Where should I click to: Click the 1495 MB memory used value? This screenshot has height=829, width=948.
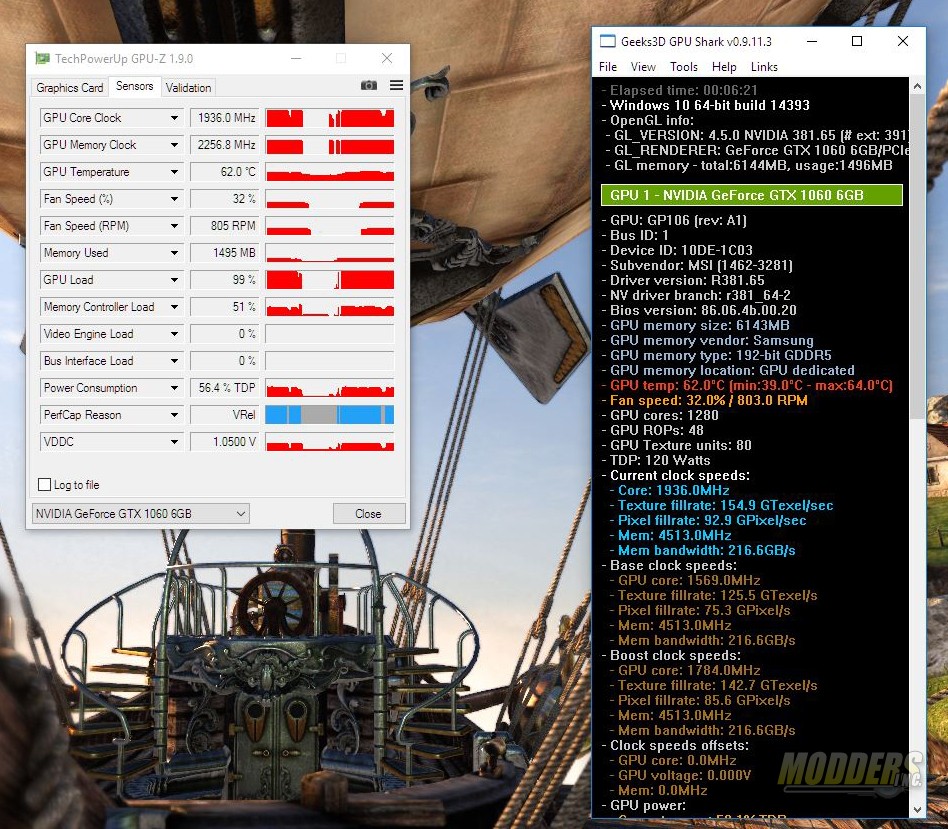pos(224,253)
